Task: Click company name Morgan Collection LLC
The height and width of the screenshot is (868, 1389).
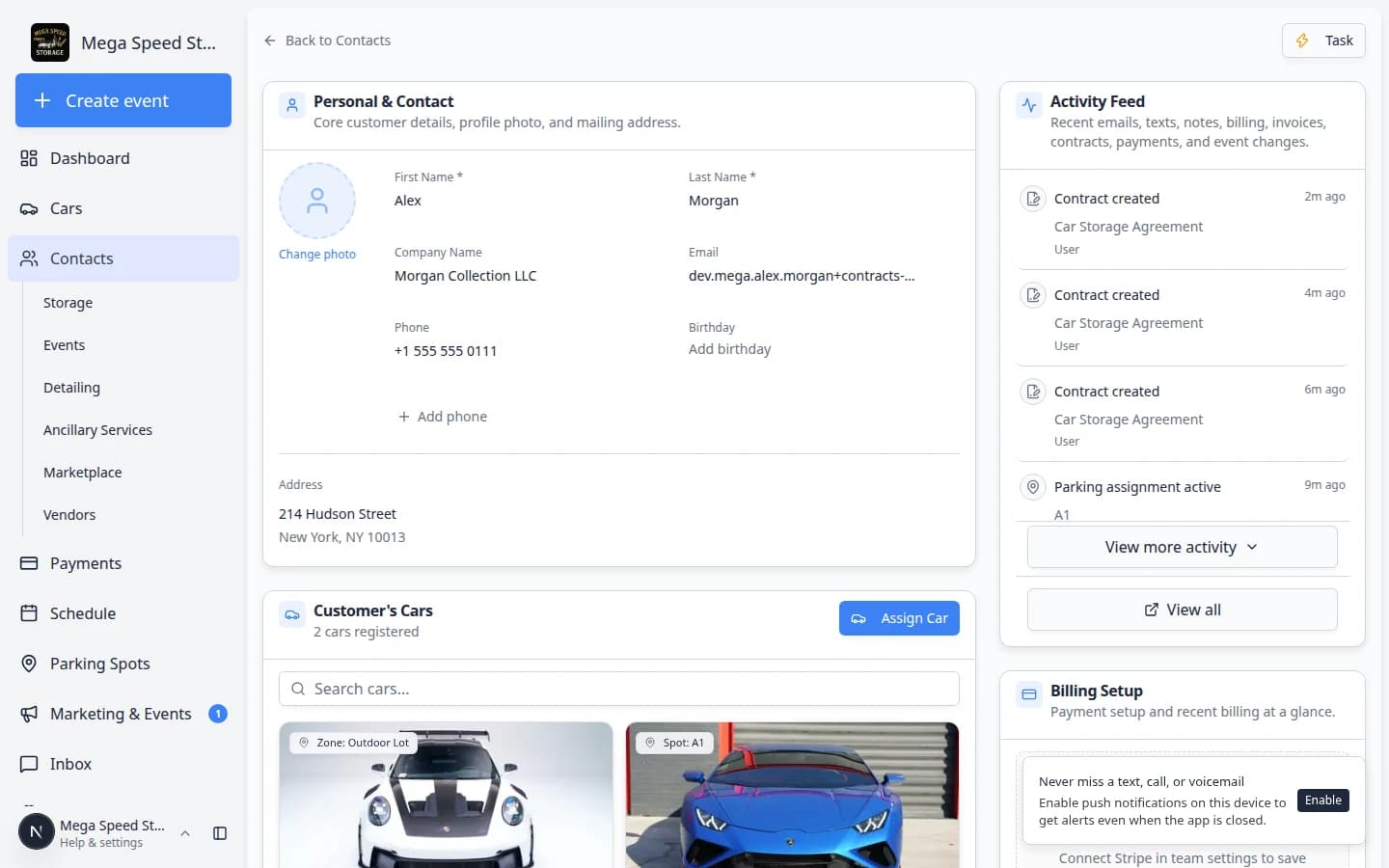Action: [465, 276]
